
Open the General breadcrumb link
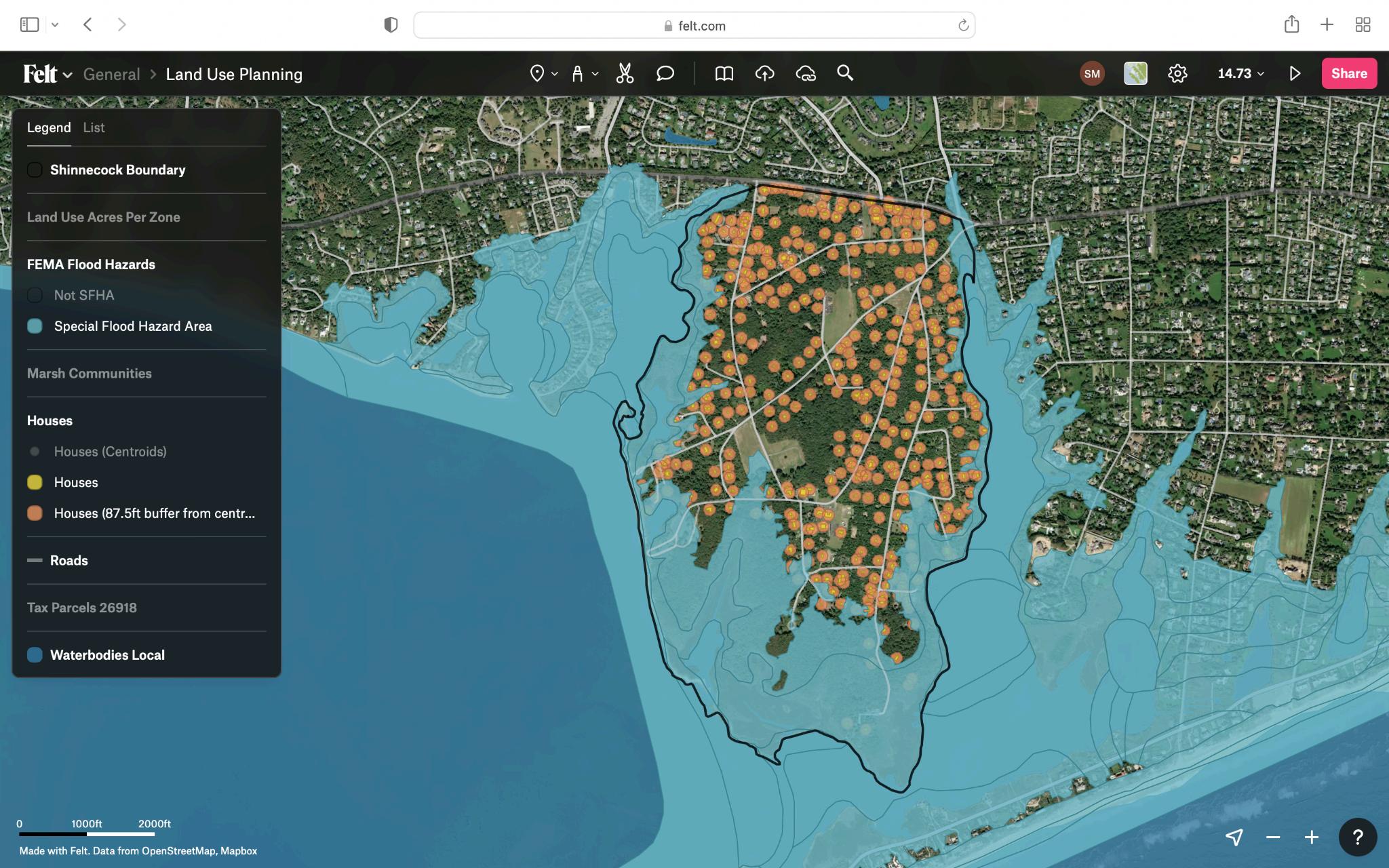[x=111, y=74]
